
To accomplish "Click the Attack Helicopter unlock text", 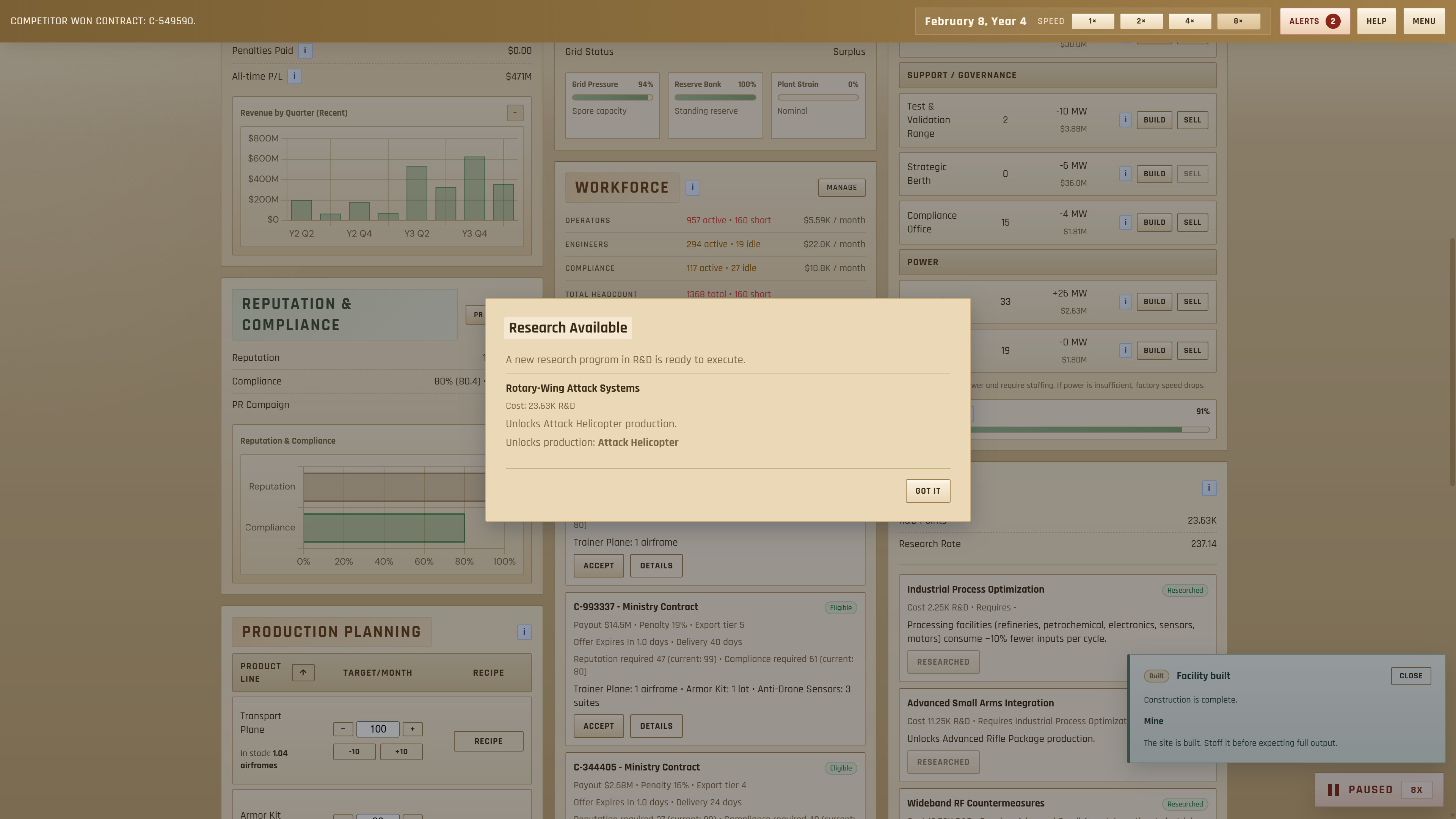I will click(638, 442).
